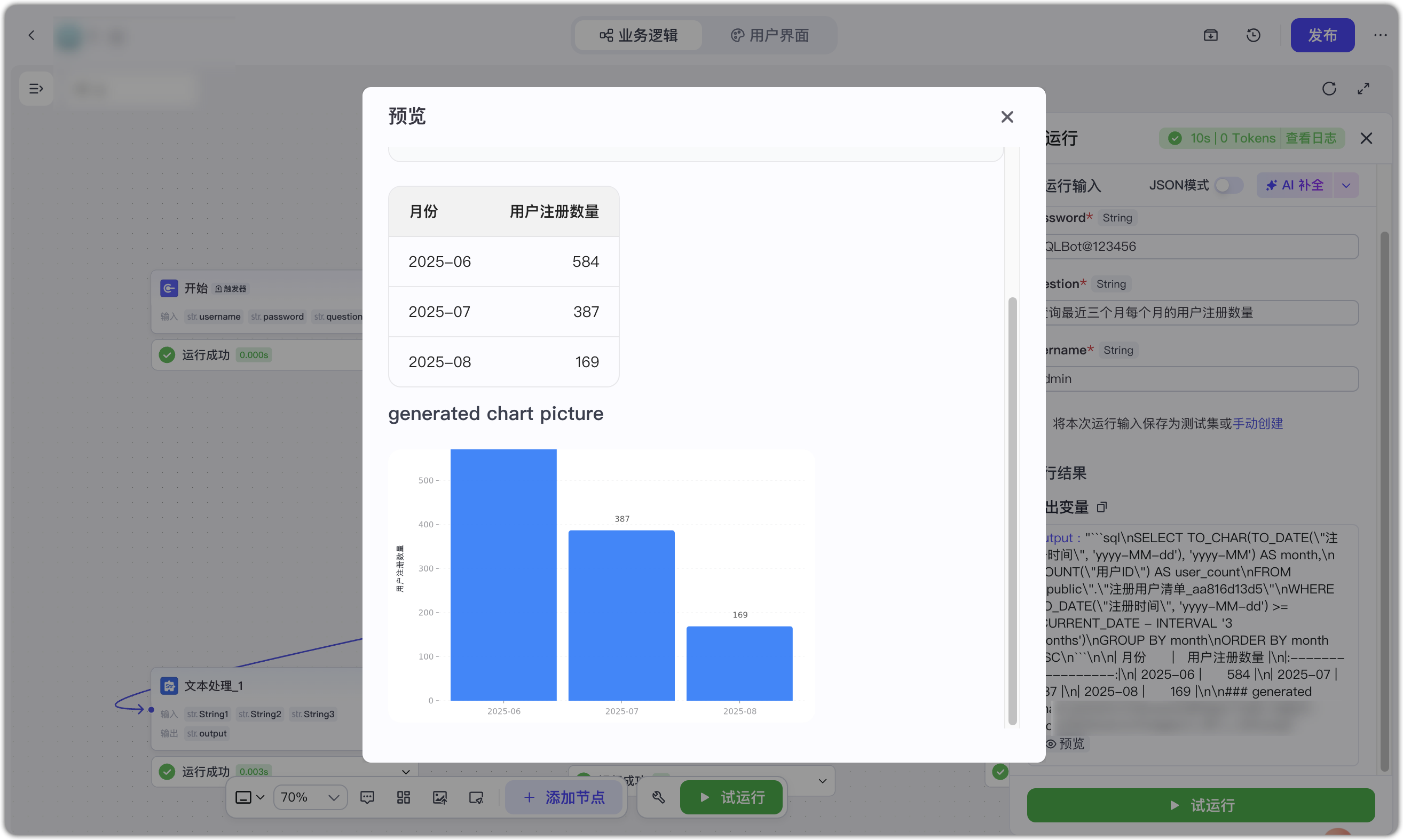The height and width of the screenshot is (840, 1403).
Task: Expand the canvas to fullscreen
Action: (x=1363, y=89)
